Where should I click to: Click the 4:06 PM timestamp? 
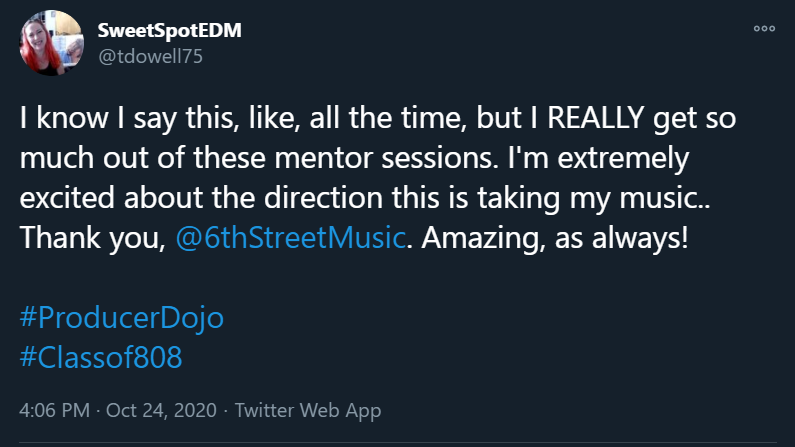[x=53, y=410]
